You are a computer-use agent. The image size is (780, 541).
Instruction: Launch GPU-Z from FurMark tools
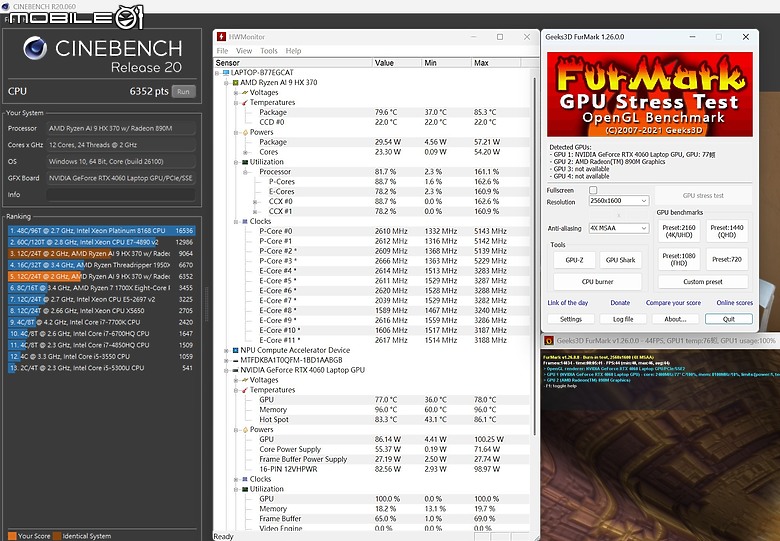(x=575, y=260)
